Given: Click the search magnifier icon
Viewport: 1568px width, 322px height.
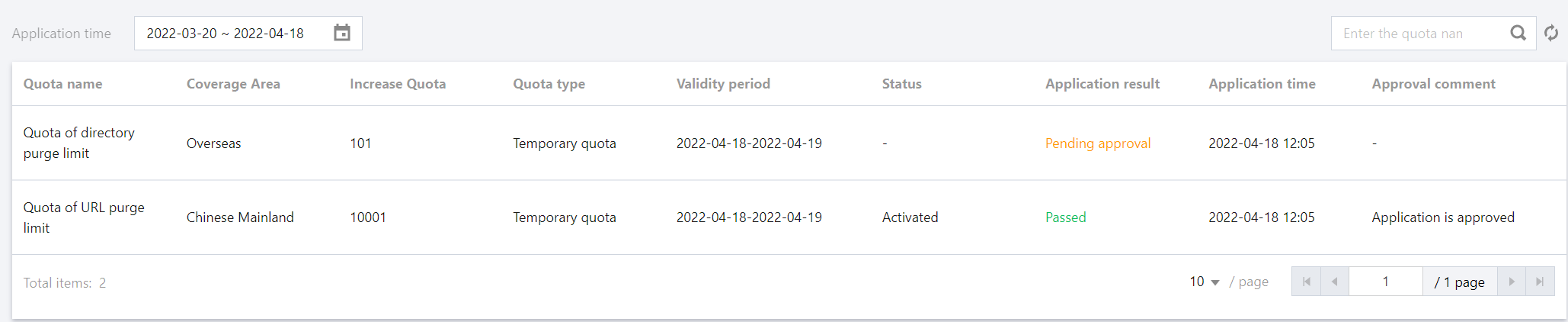Looking at the screenshot, I should (x=1518, y=33).
